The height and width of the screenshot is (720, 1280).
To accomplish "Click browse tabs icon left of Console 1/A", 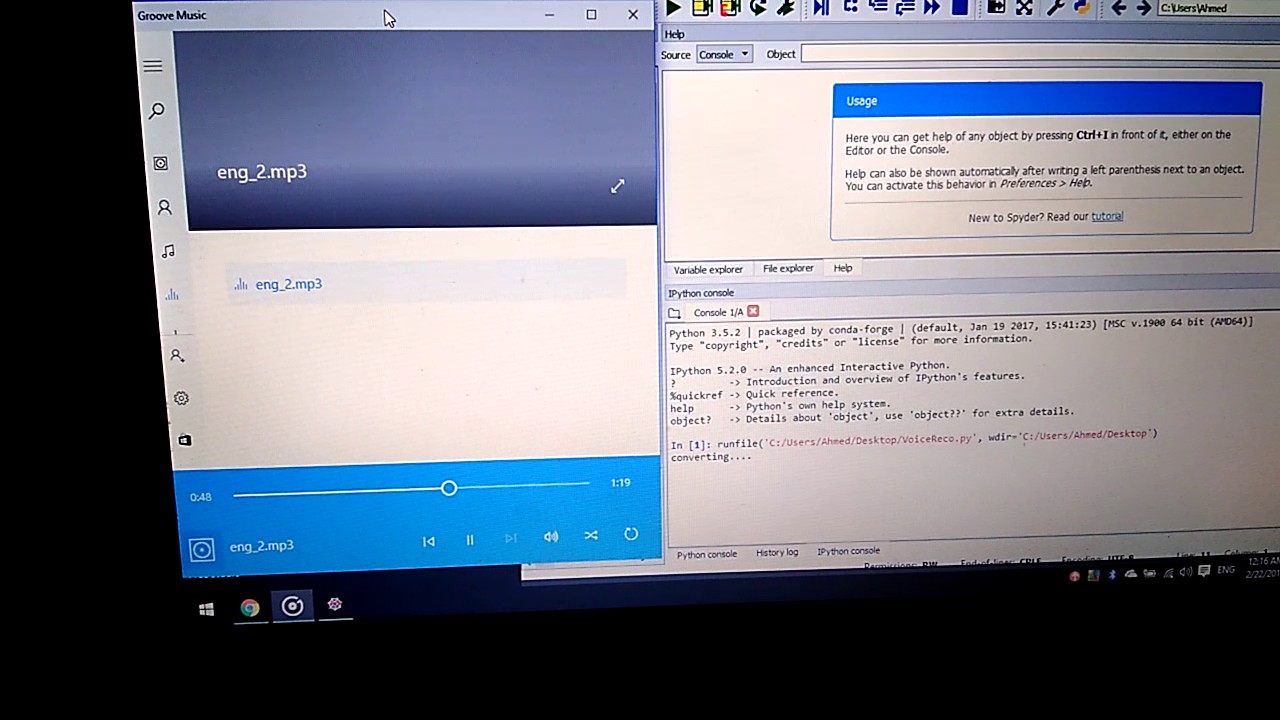I will (674, 313).
